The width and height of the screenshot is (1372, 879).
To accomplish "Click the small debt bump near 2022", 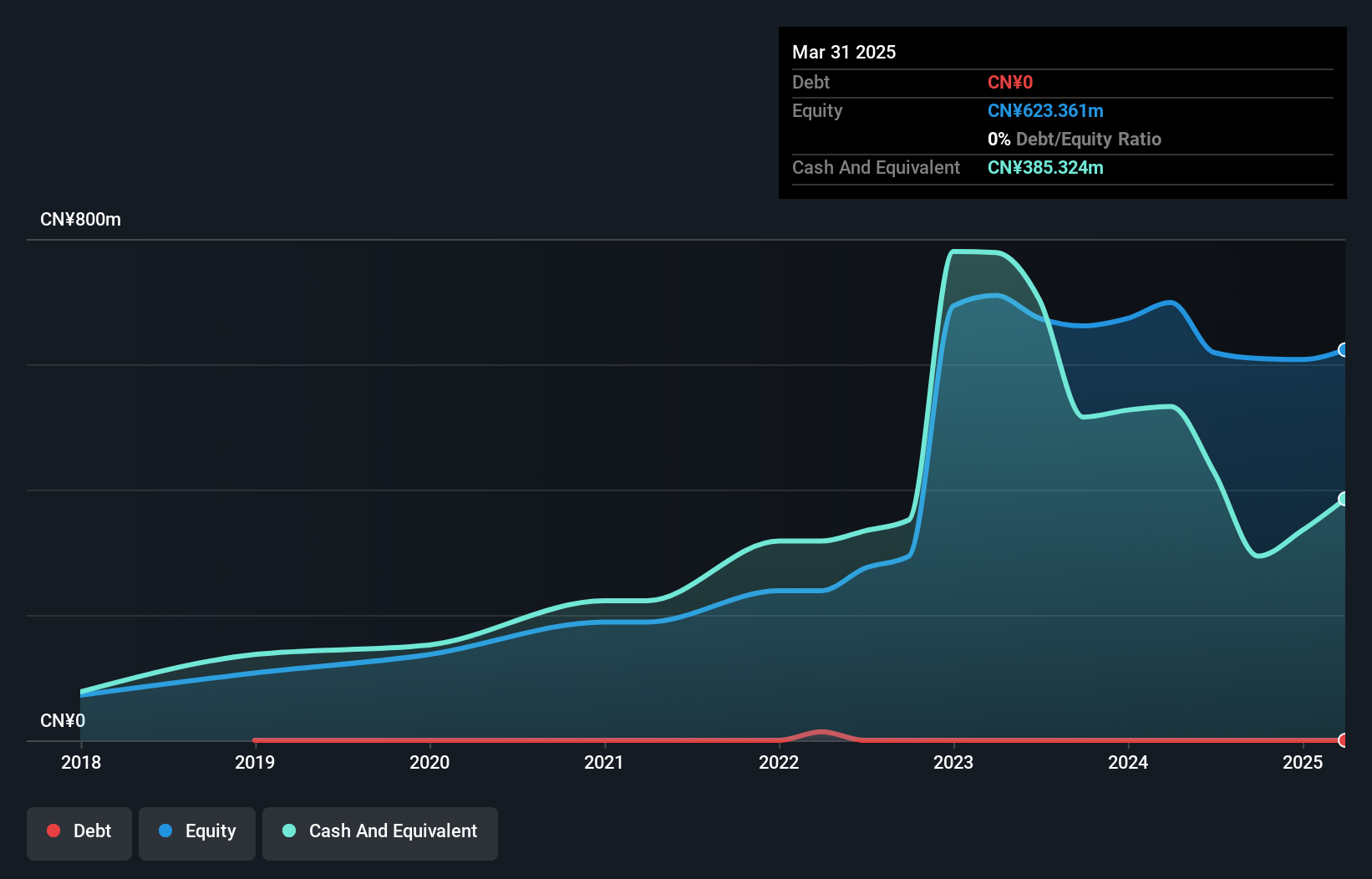I will 821,733.
